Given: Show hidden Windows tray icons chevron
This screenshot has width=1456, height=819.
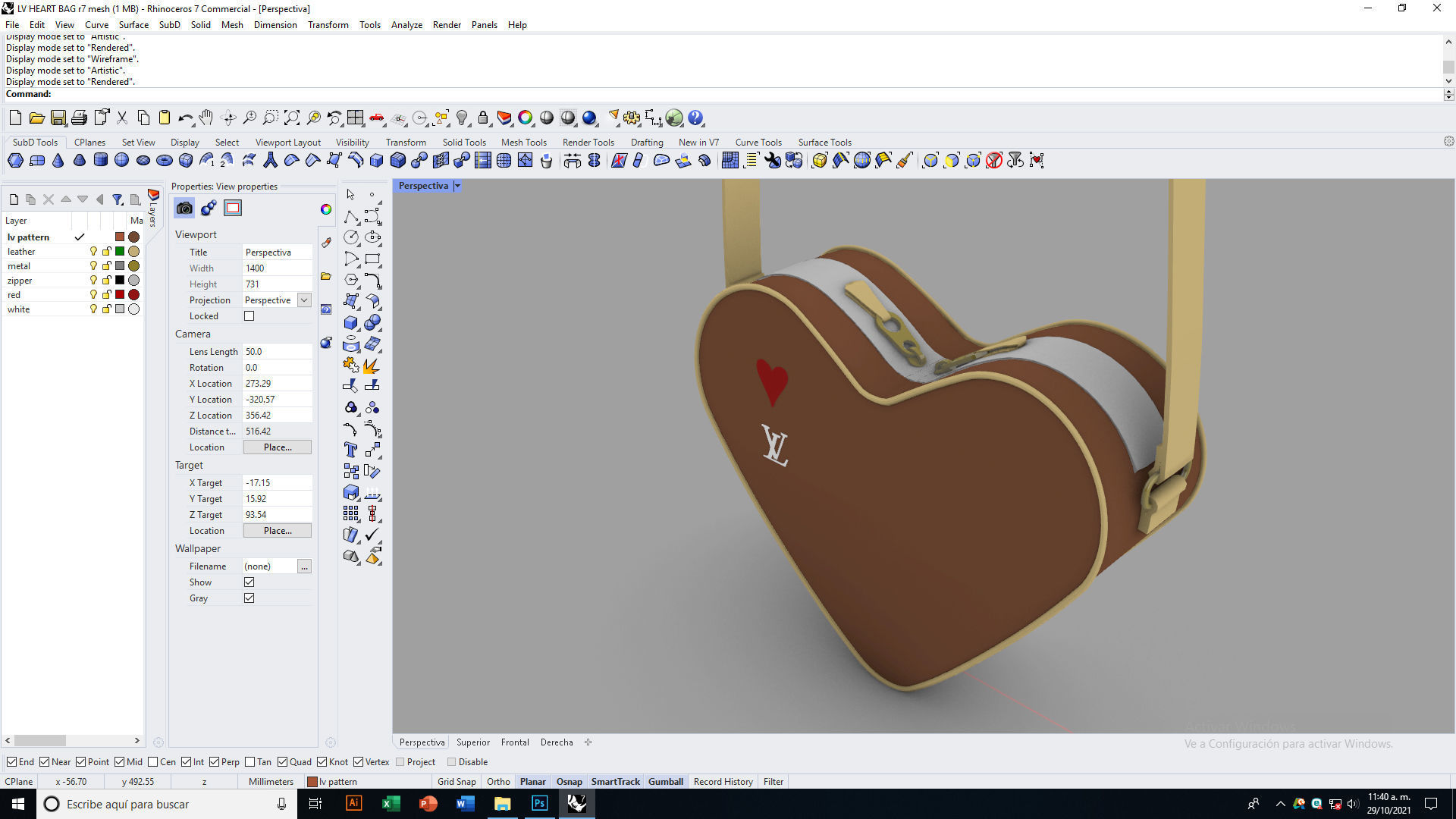Looking at the screenshot, I should pyautogui.click(x=1280, y=804).
